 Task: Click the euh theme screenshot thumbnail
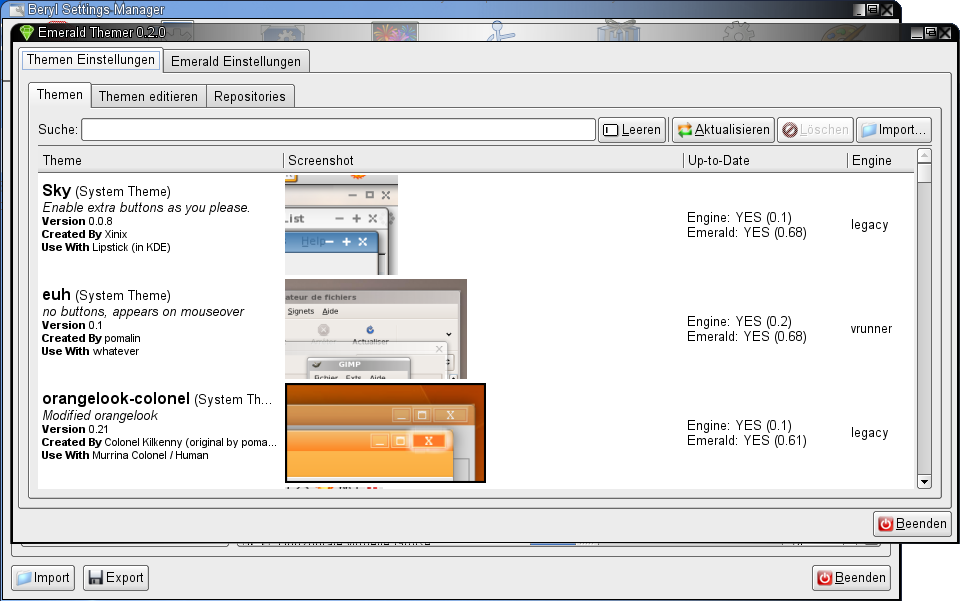click(376, 329)
